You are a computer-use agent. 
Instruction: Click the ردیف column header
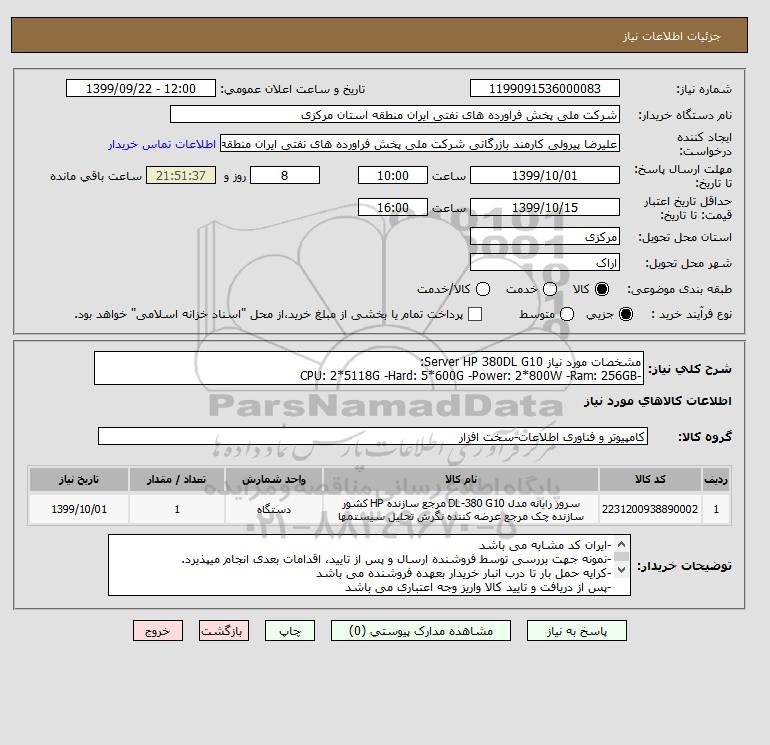[x=716, y=479]
